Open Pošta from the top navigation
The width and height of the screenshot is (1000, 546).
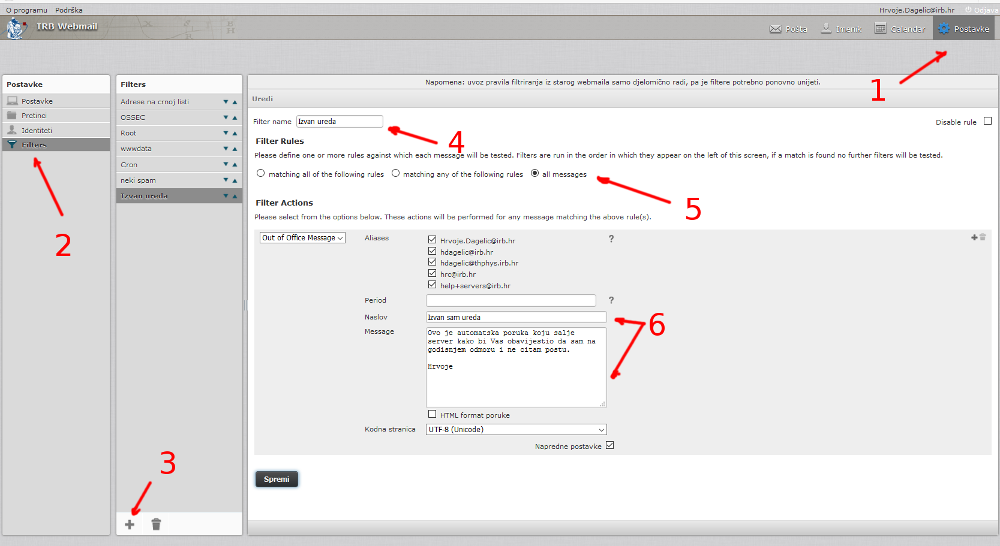tap(788, 29)
